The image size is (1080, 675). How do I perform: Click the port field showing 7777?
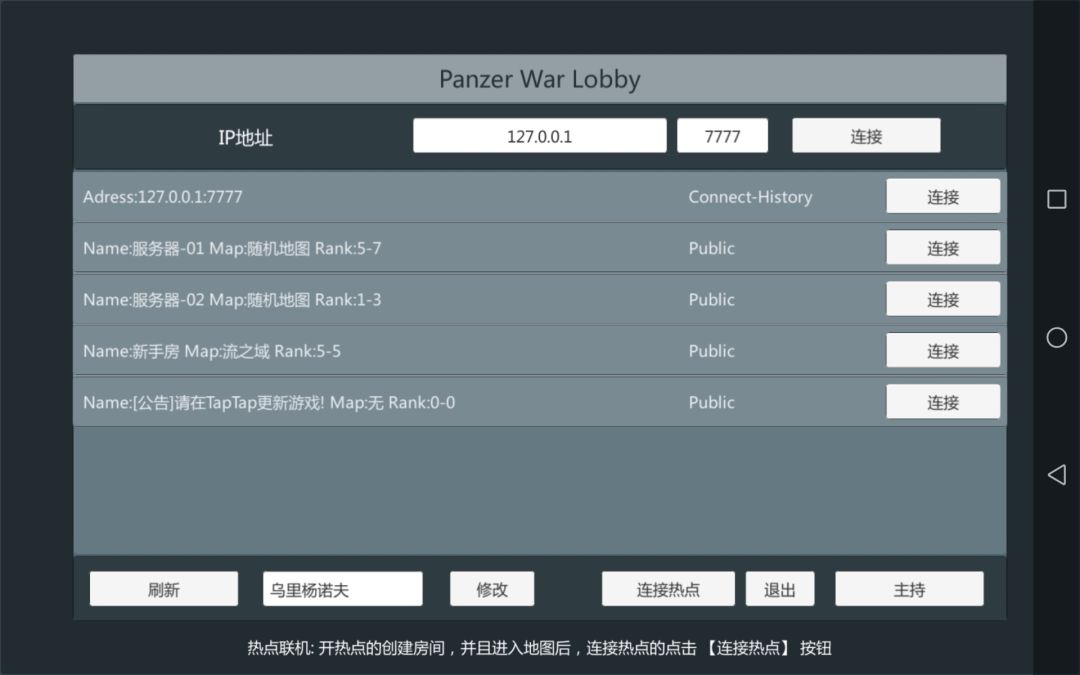pyautogui.click(x=722, y=136)
